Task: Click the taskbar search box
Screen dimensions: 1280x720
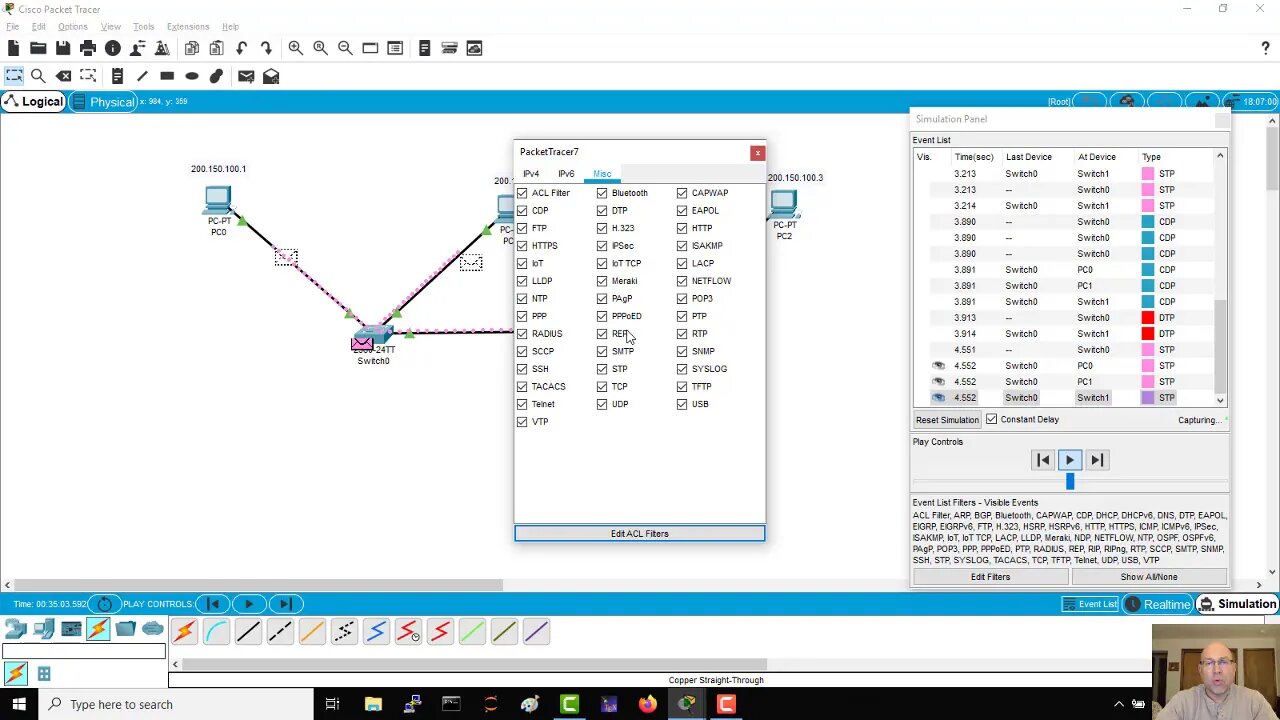Action: (177, 704)
